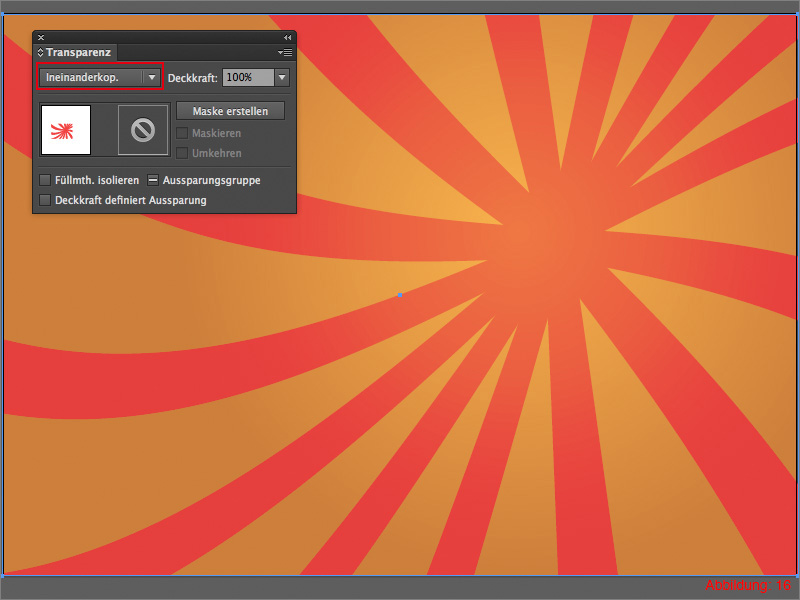Screen dimensions: 800x600
Task: Enable the Maskieren checkbox
Action: click(x=184, y=133)
